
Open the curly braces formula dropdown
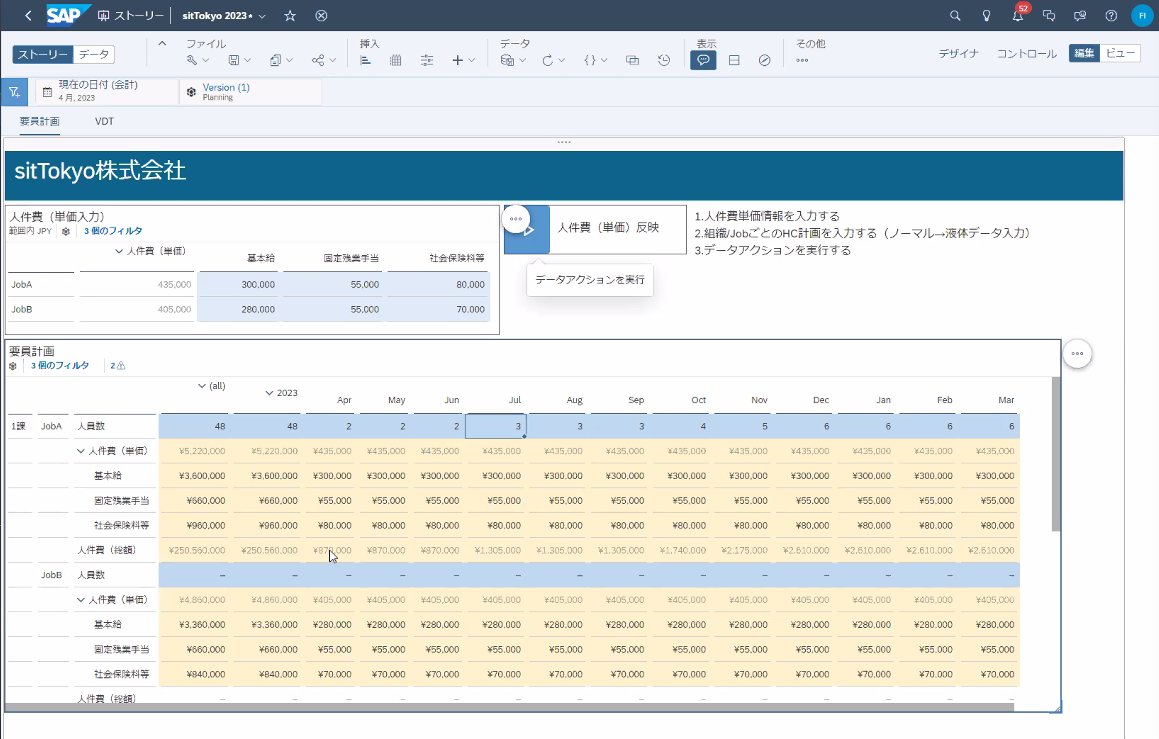[x=595, y=61]
